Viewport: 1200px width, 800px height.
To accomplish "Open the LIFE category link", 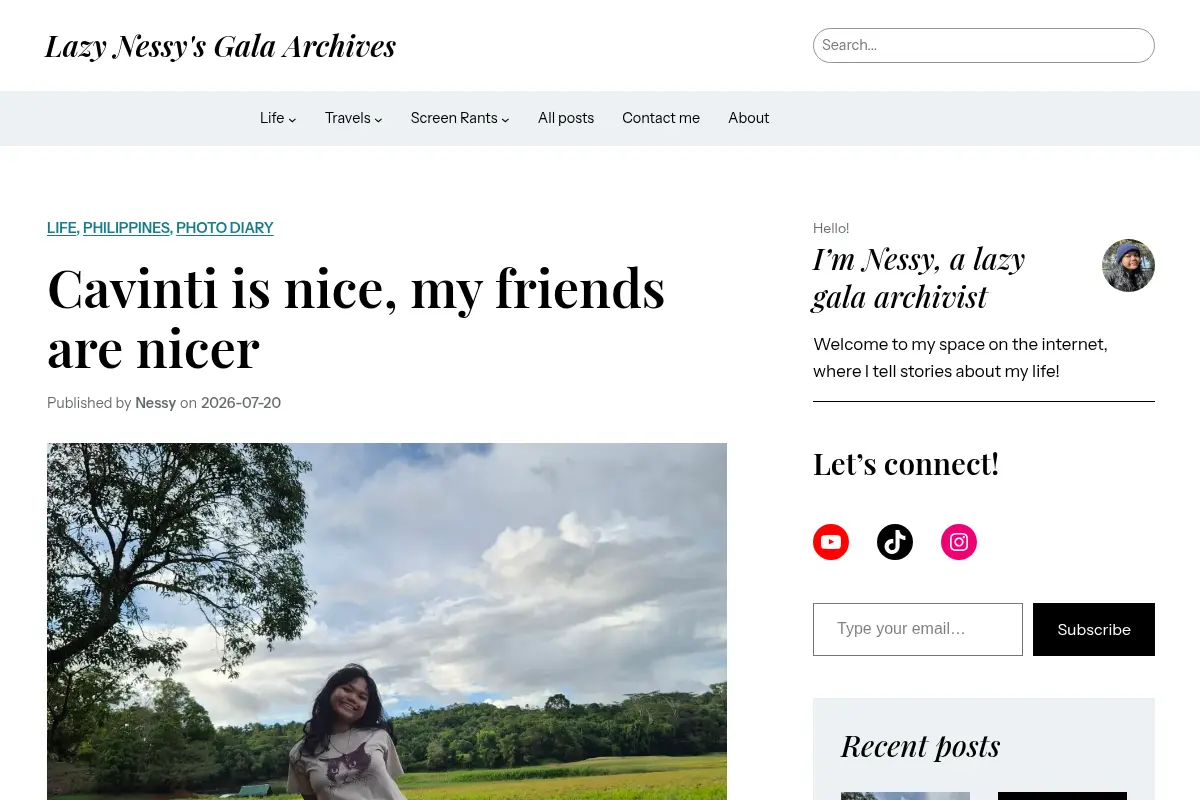I will pos(61,228).
